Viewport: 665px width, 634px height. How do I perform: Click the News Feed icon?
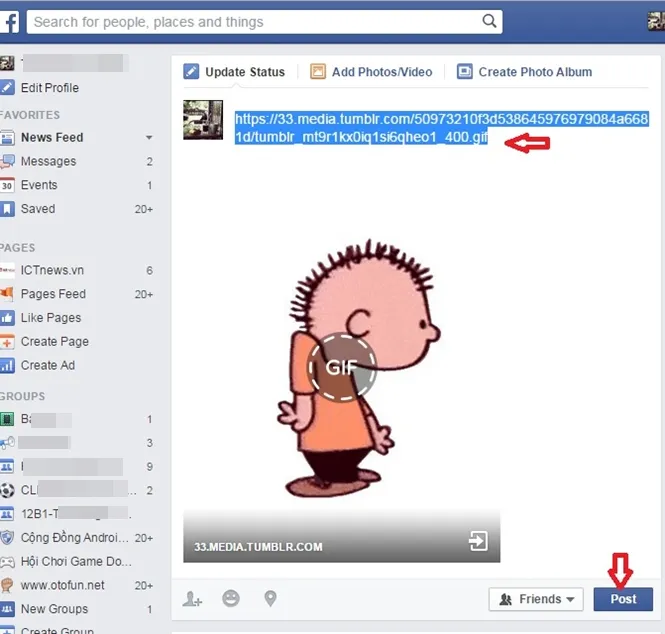(7, 137)
